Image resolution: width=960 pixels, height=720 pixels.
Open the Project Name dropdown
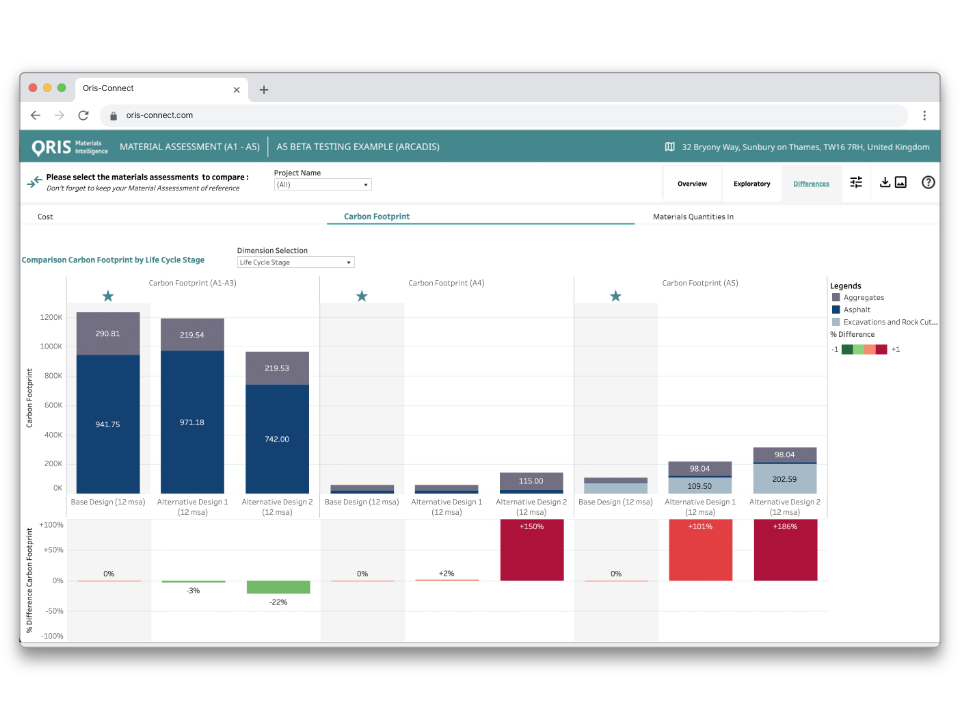322,185
